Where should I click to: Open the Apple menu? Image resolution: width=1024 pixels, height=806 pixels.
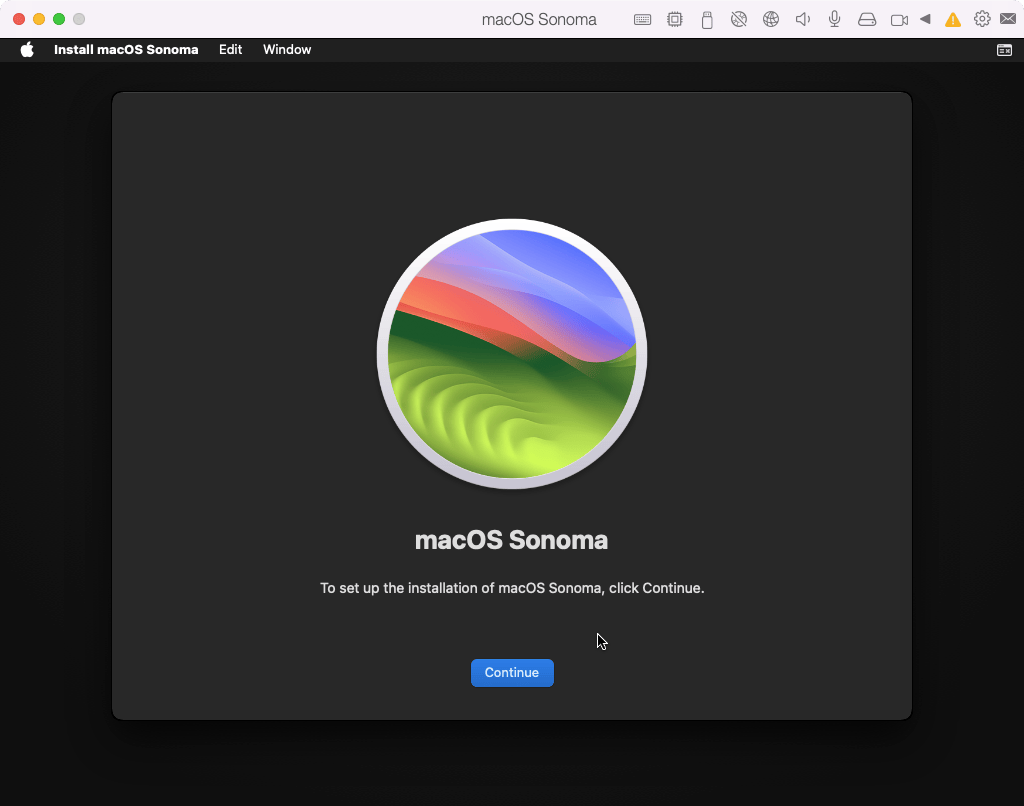tap(27, 50)
